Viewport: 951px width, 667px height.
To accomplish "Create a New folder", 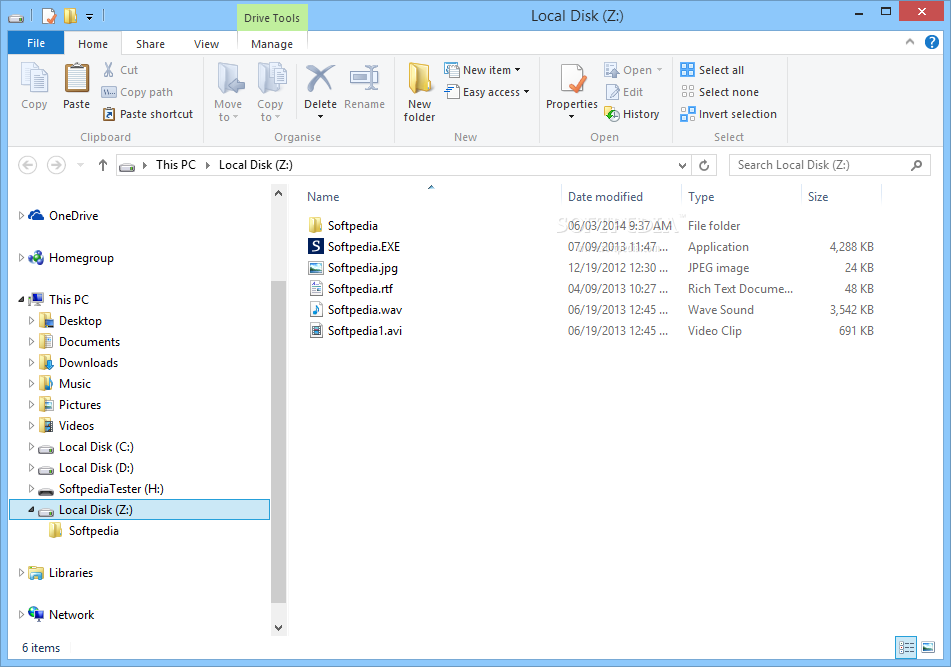I will [x=419, y=92].
